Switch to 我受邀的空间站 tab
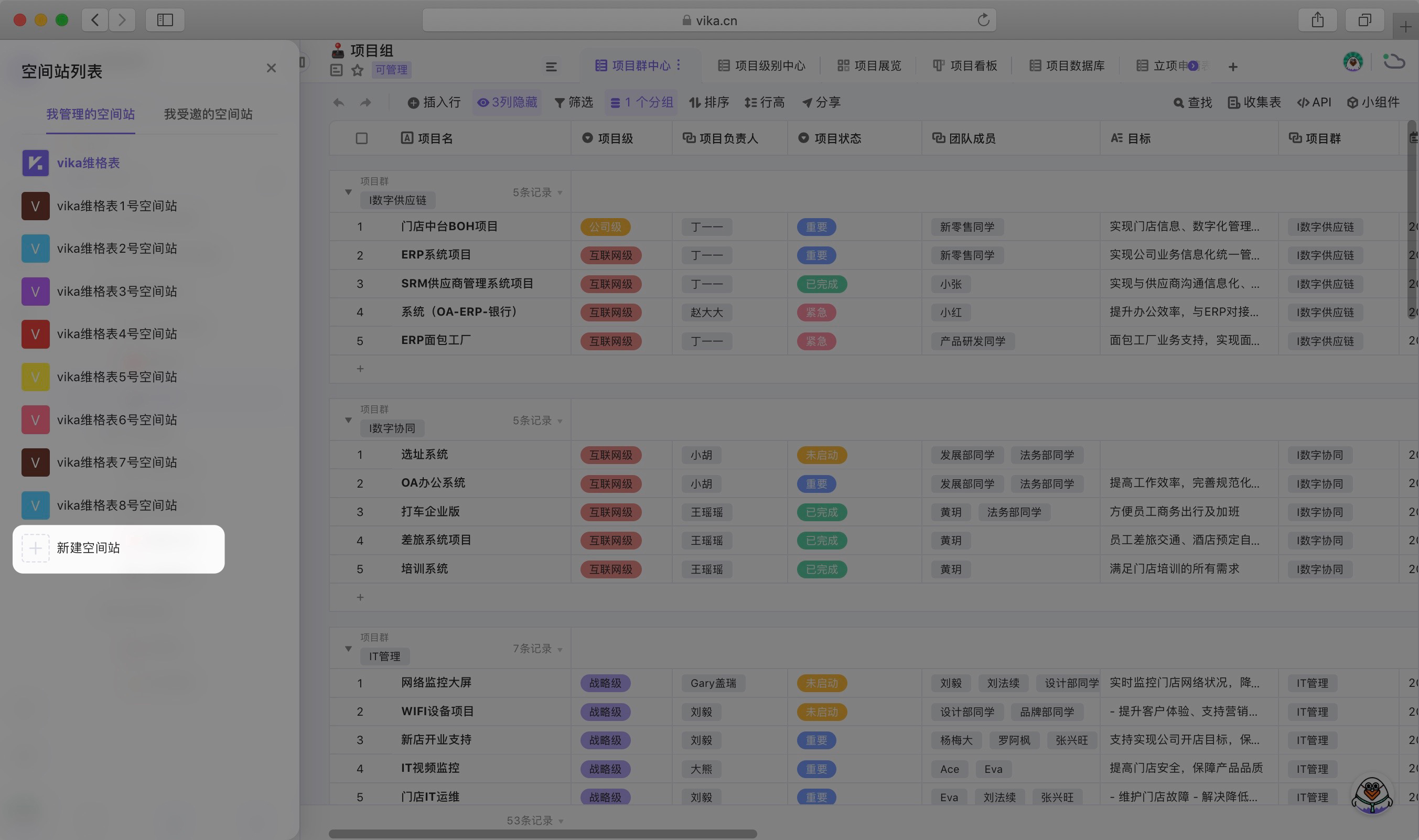This screenshot has height=840, width=1419. pos(208,114)
